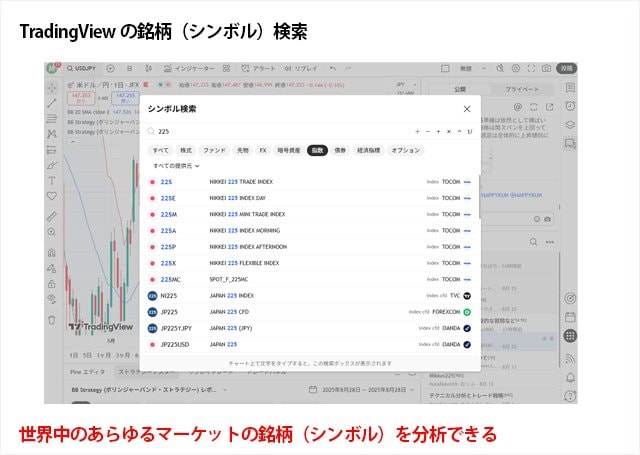The width and height of the screenshot is (640, 455).
Task: Select the FX filter chip
Action: (263, 151)
